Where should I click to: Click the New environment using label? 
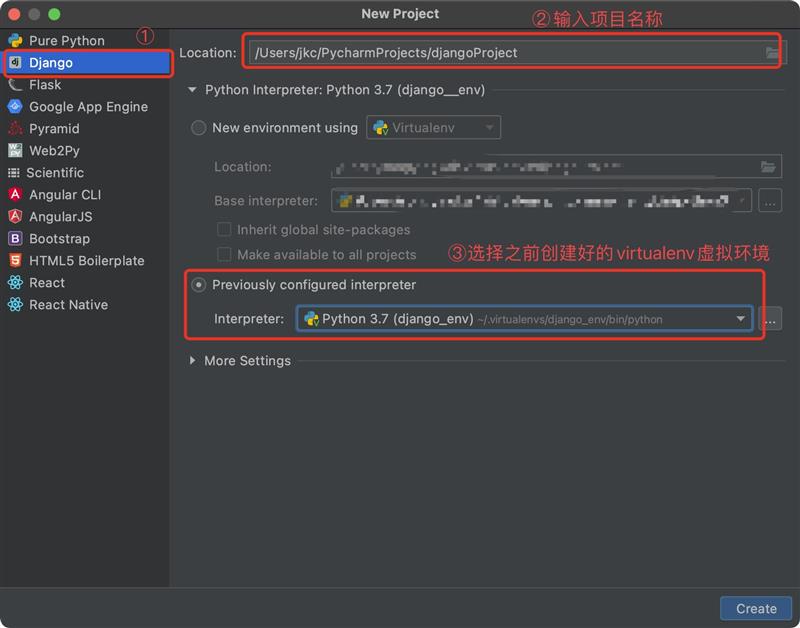(x=285, y=128)
